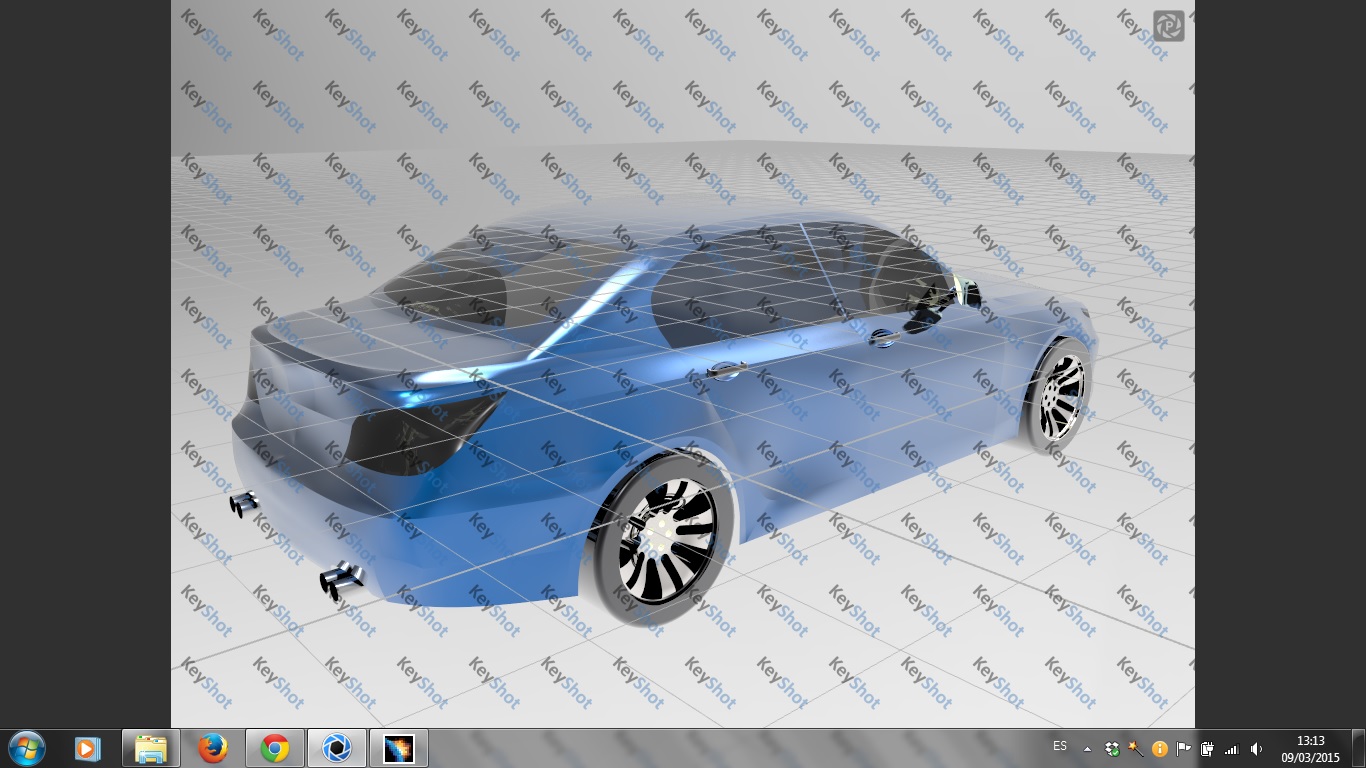Viewport: 1366px width, 768px height.
Task: Click the ES language indicator
Action: point(1059,747)
